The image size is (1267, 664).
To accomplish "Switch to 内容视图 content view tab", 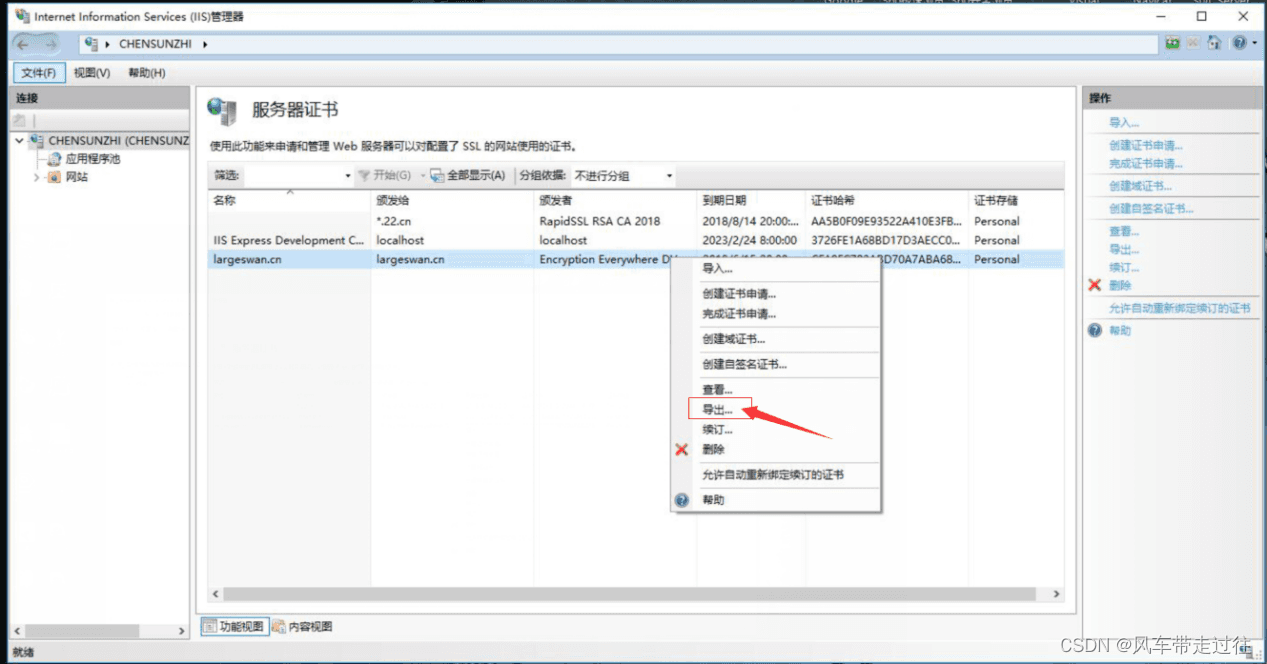I will 303,627.
